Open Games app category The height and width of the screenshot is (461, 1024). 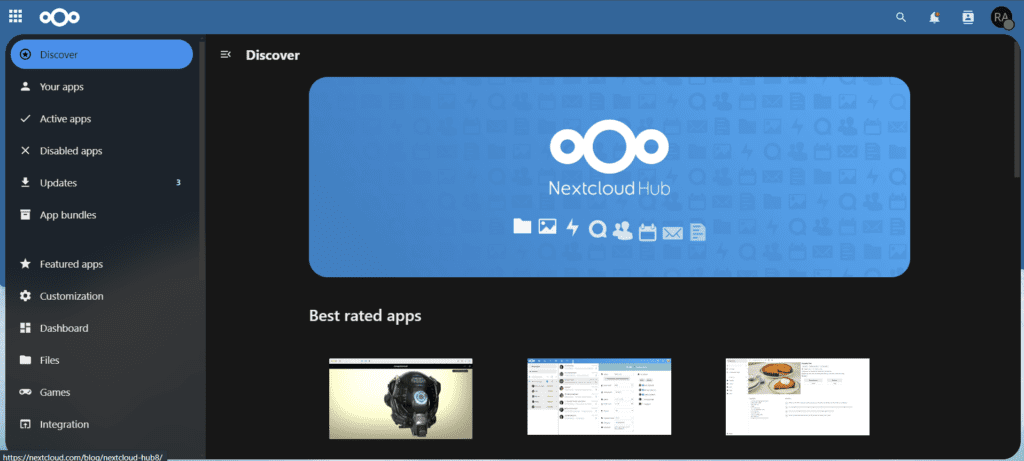pyautogui.click(x=102, y=392)
